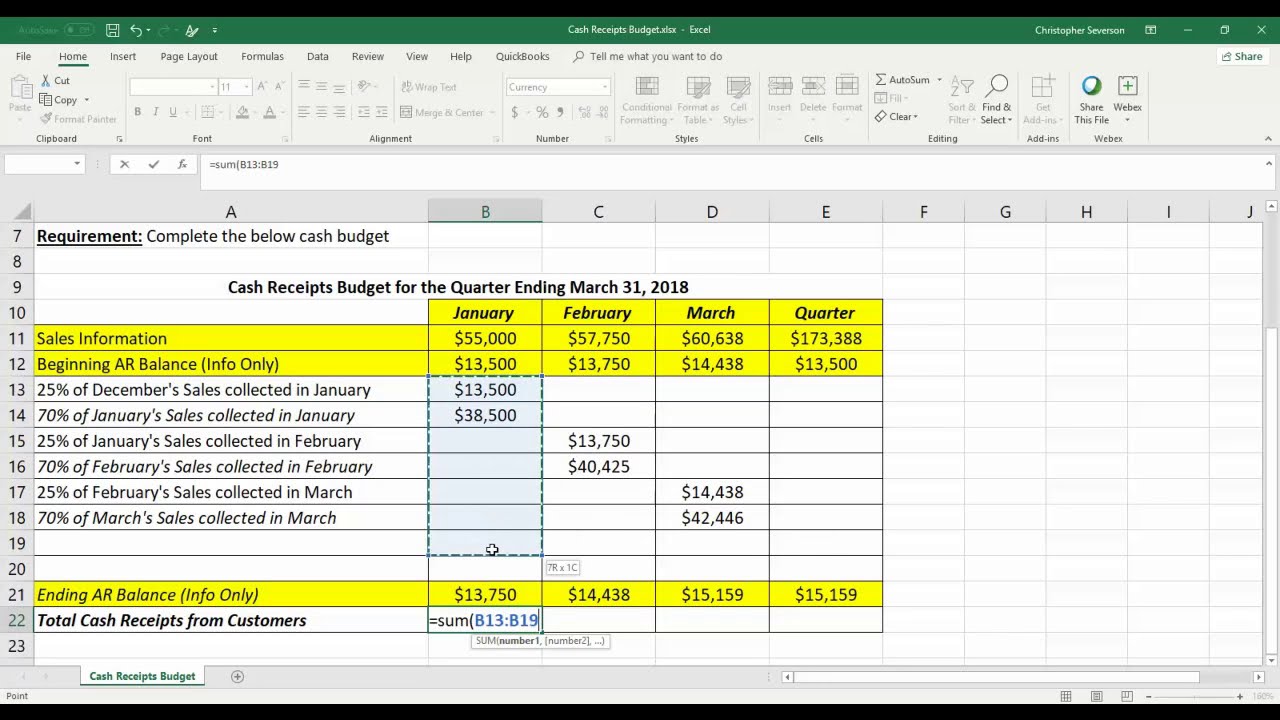Viewport: 1280px width, 720px height.
Task: Click the Cut scissors icon
Action: pyautogui.click(x=46, y=80)
